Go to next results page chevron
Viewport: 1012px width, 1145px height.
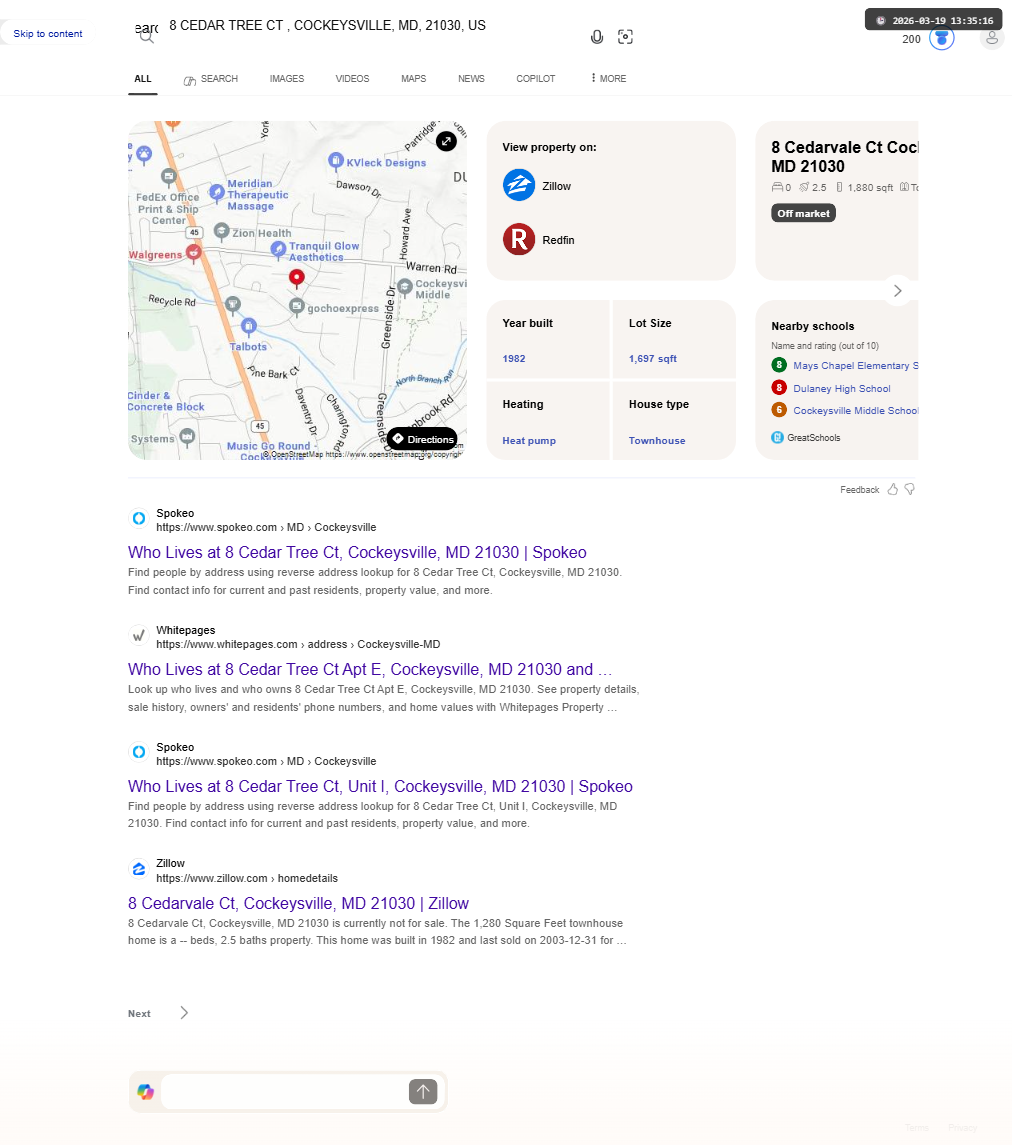coord(184,1013)
